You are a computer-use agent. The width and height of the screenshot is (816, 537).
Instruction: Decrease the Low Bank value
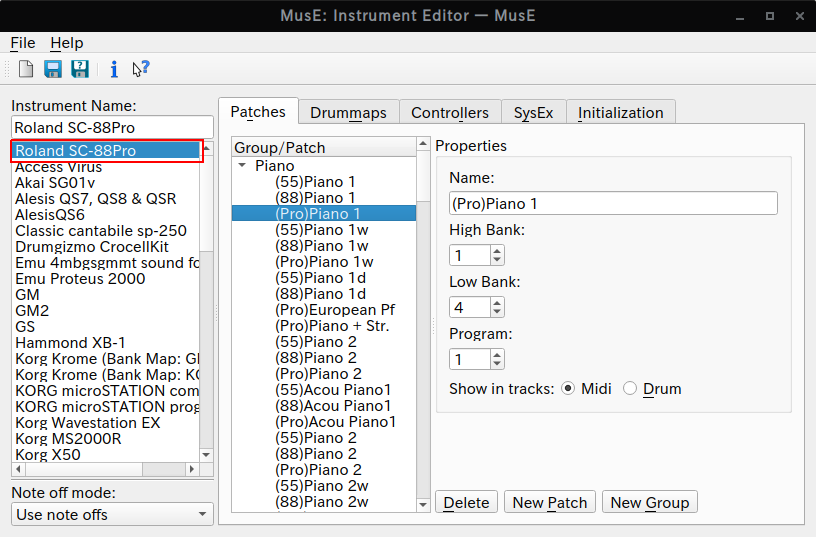(x=497, y=312)
